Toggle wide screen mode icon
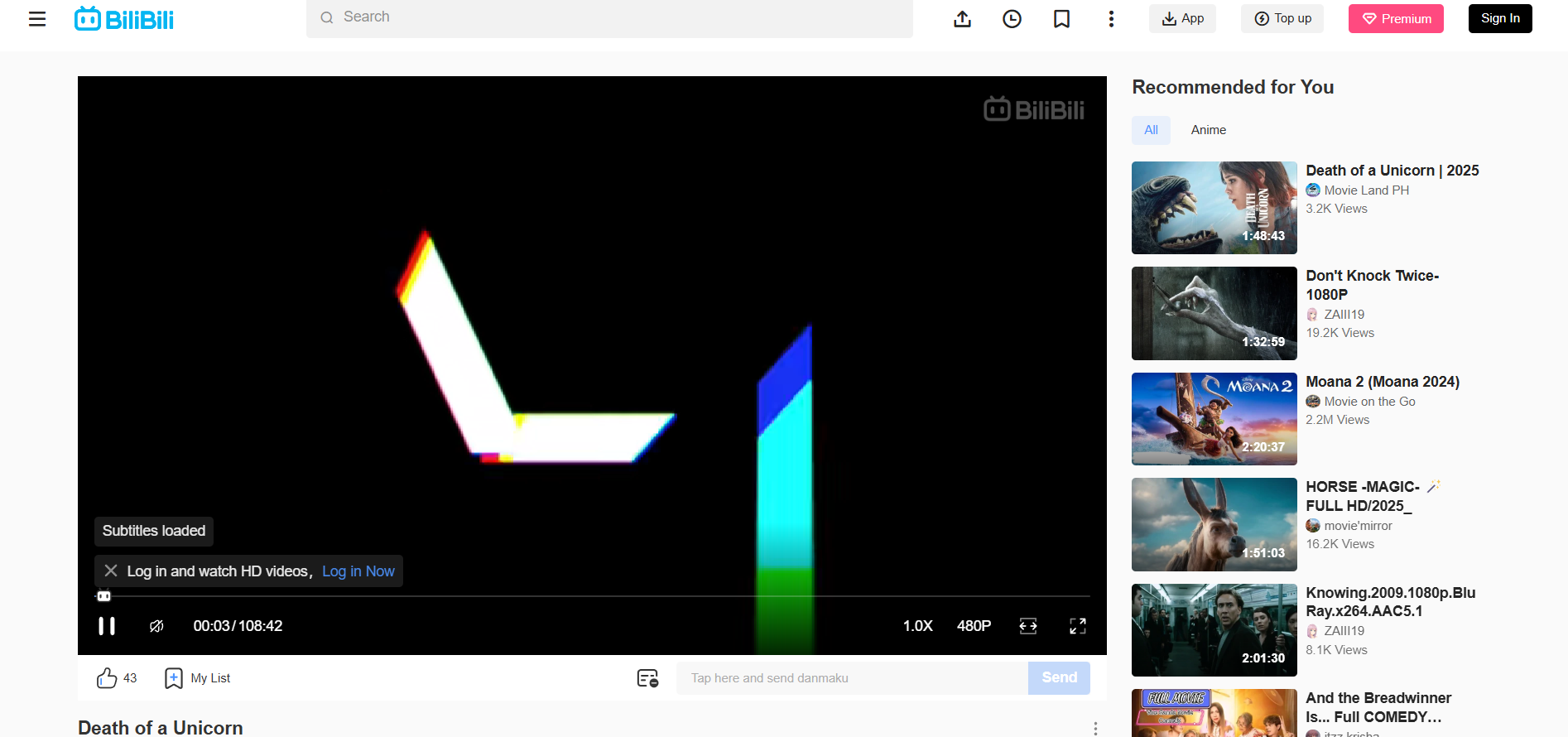Screen dimensions: 1568x737 point(1028,626)
